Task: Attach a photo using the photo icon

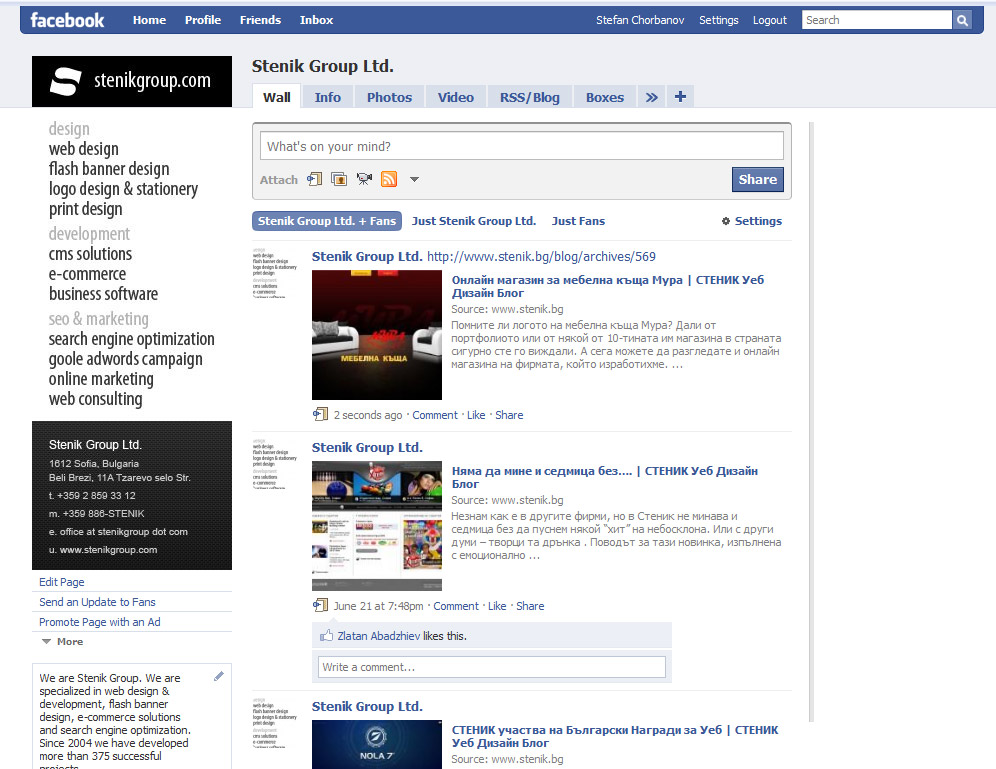Action: 339,180
